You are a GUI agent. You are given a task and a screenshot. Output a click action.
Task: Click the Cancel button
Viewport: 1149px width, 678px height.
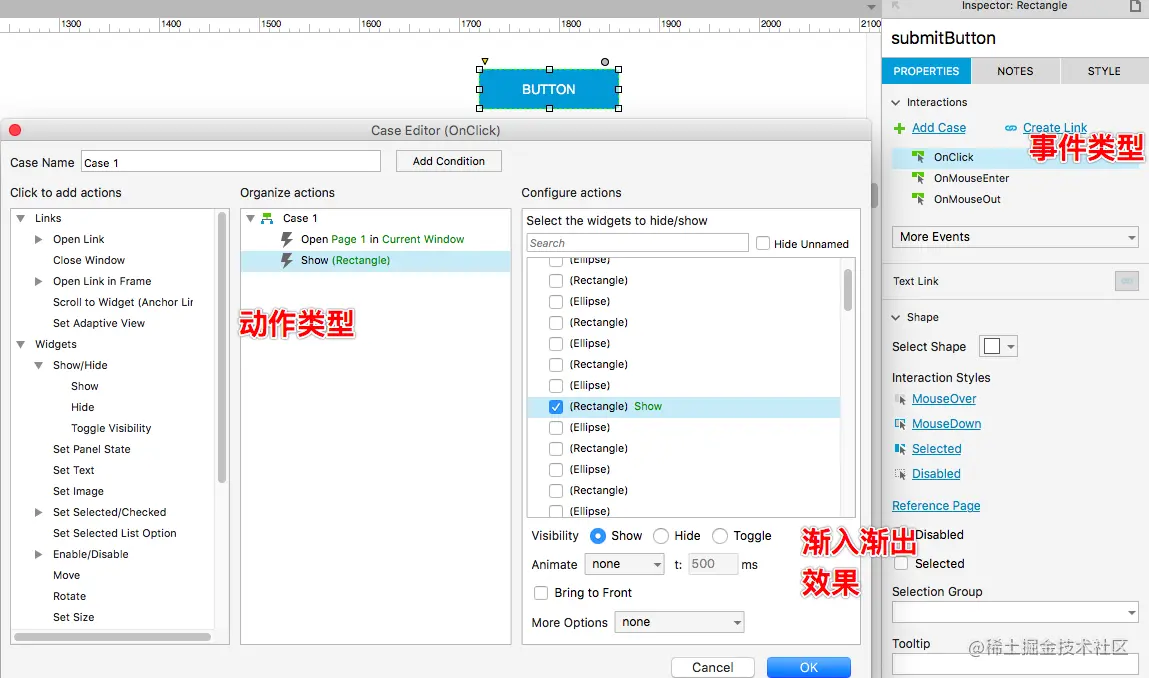click(712, 668)
